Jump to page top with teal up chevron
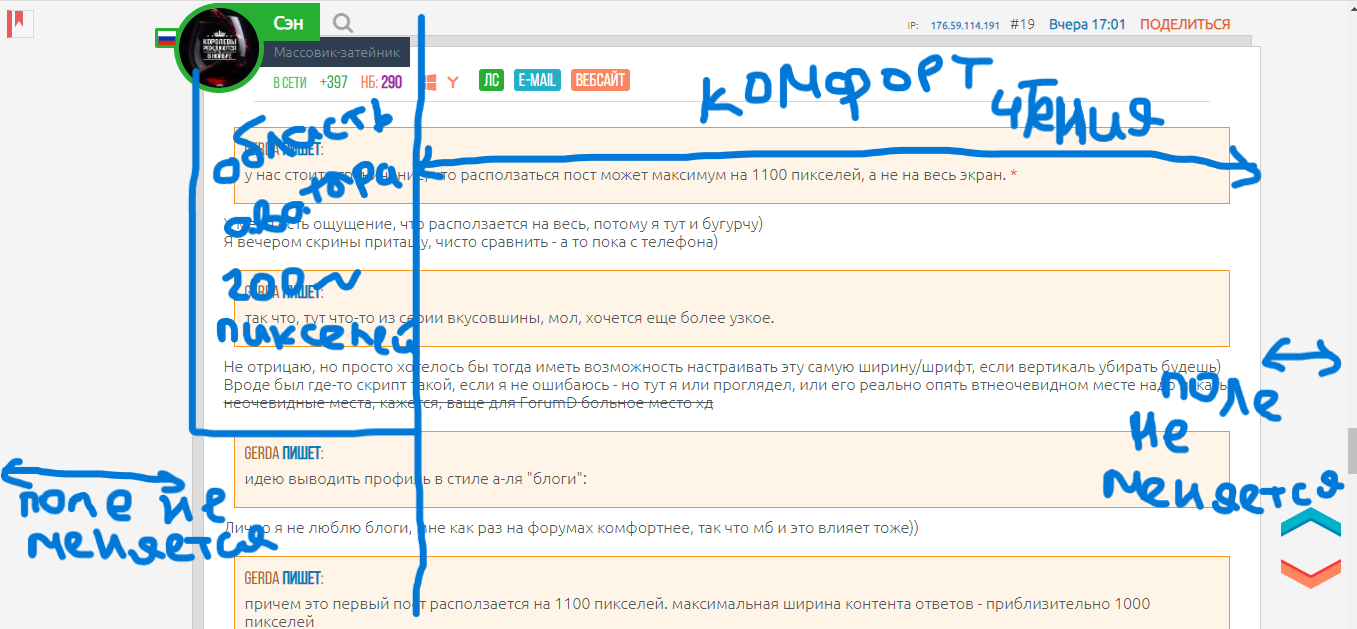Screen dimensions: 1357x629 [x=1310, y=522]
